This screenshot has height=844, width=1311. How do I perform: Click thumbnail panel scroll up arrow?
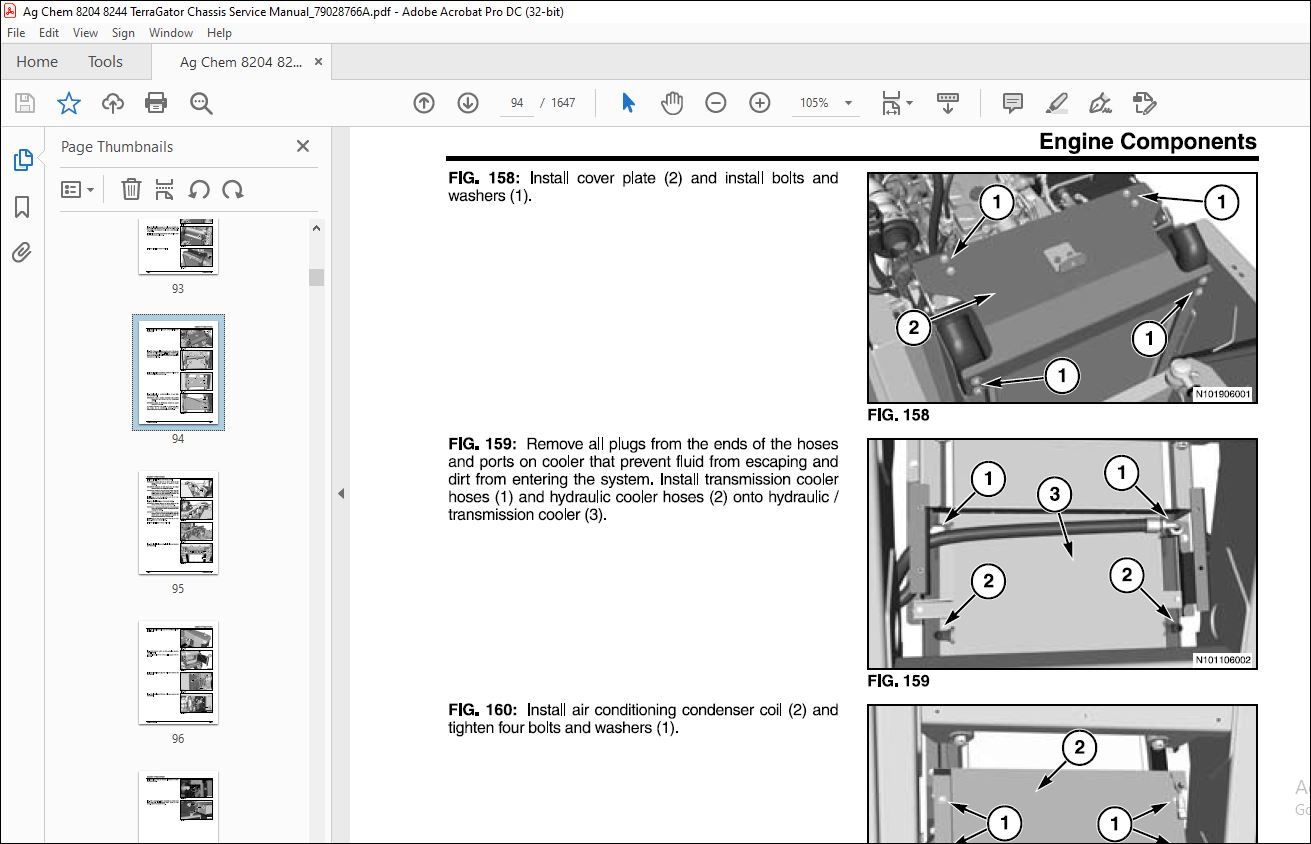(x=317, y=228)
